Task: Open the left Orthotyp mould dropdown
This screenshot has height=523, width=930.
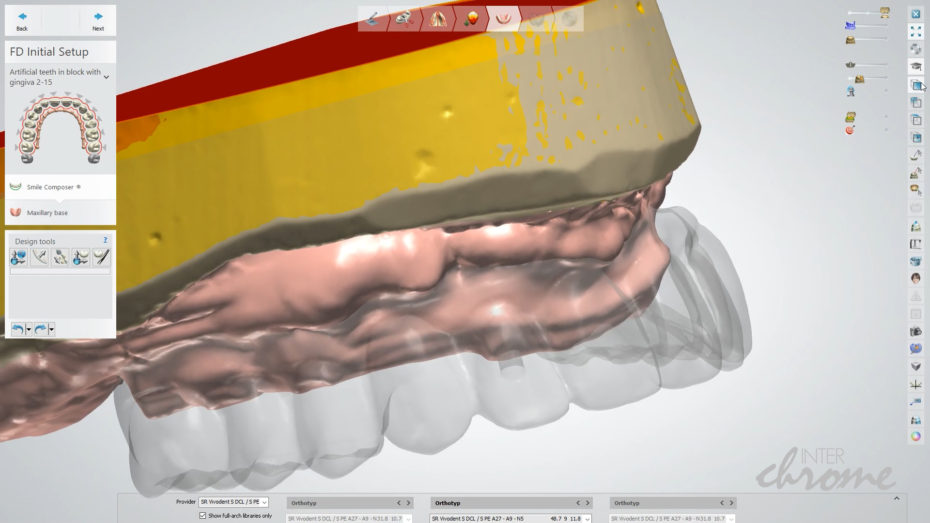Action: 408,519
